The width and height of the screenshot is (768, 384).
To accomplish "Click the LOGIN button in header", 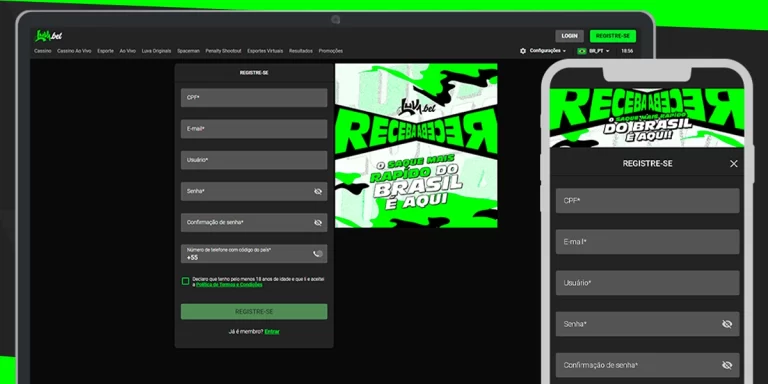I will (x=569, y=36).
